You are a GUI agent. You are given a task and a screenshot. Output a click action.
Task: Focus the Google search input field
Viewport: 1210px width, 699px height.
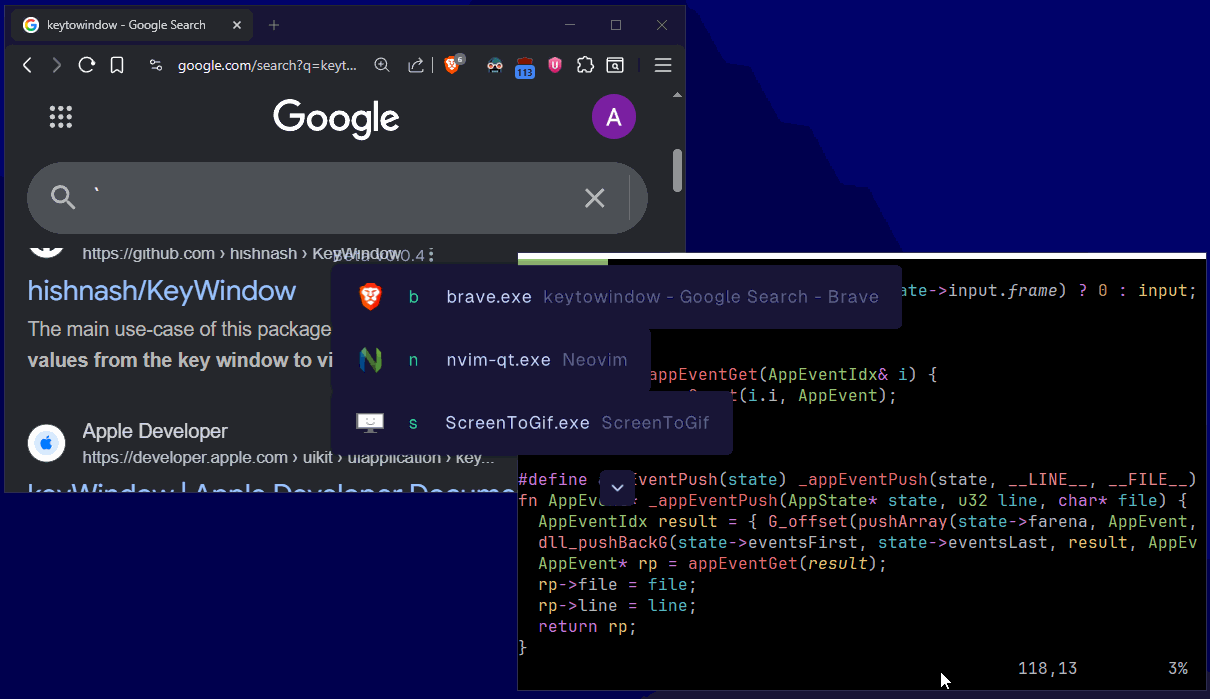point(335,198)
